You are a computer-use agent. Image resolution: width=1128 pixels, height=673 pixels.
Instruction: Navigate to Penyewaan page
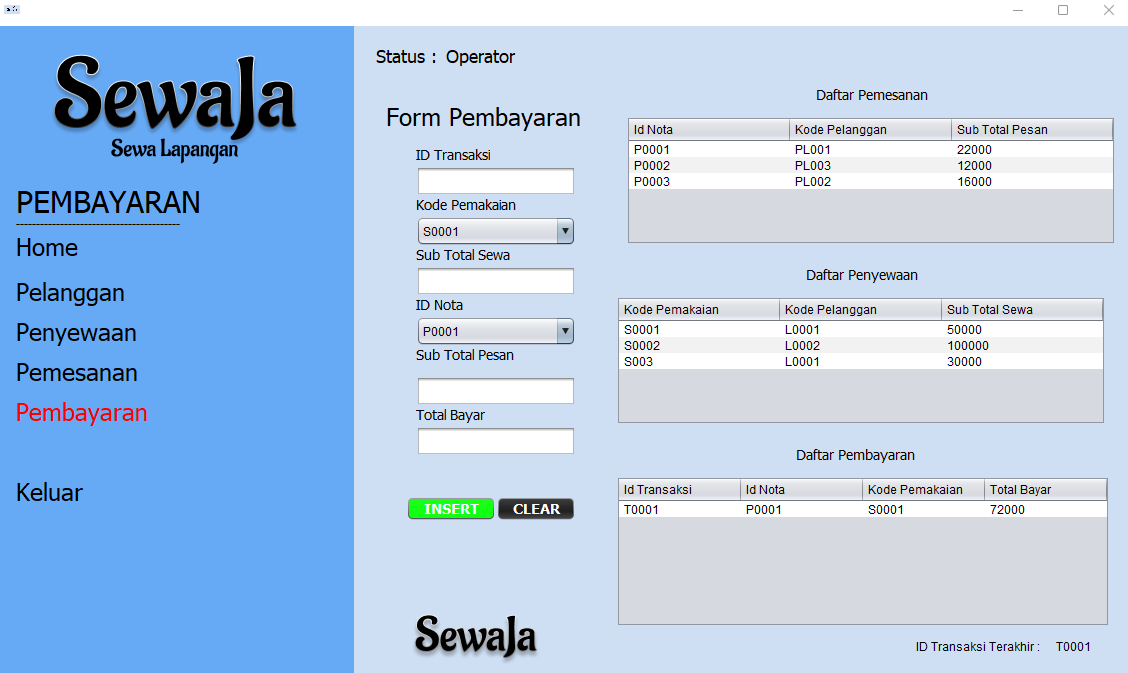pos(76,333)
